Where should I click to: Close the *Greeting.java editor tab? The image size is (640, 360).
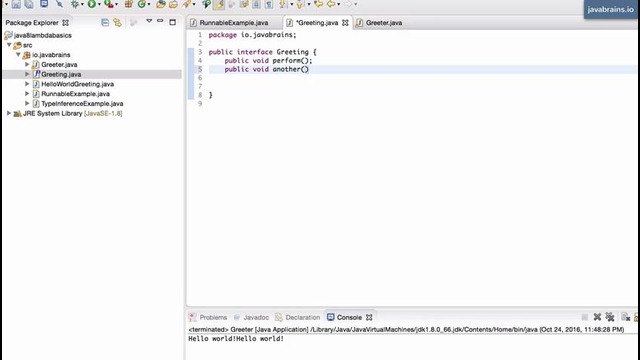tap(345, 23)
